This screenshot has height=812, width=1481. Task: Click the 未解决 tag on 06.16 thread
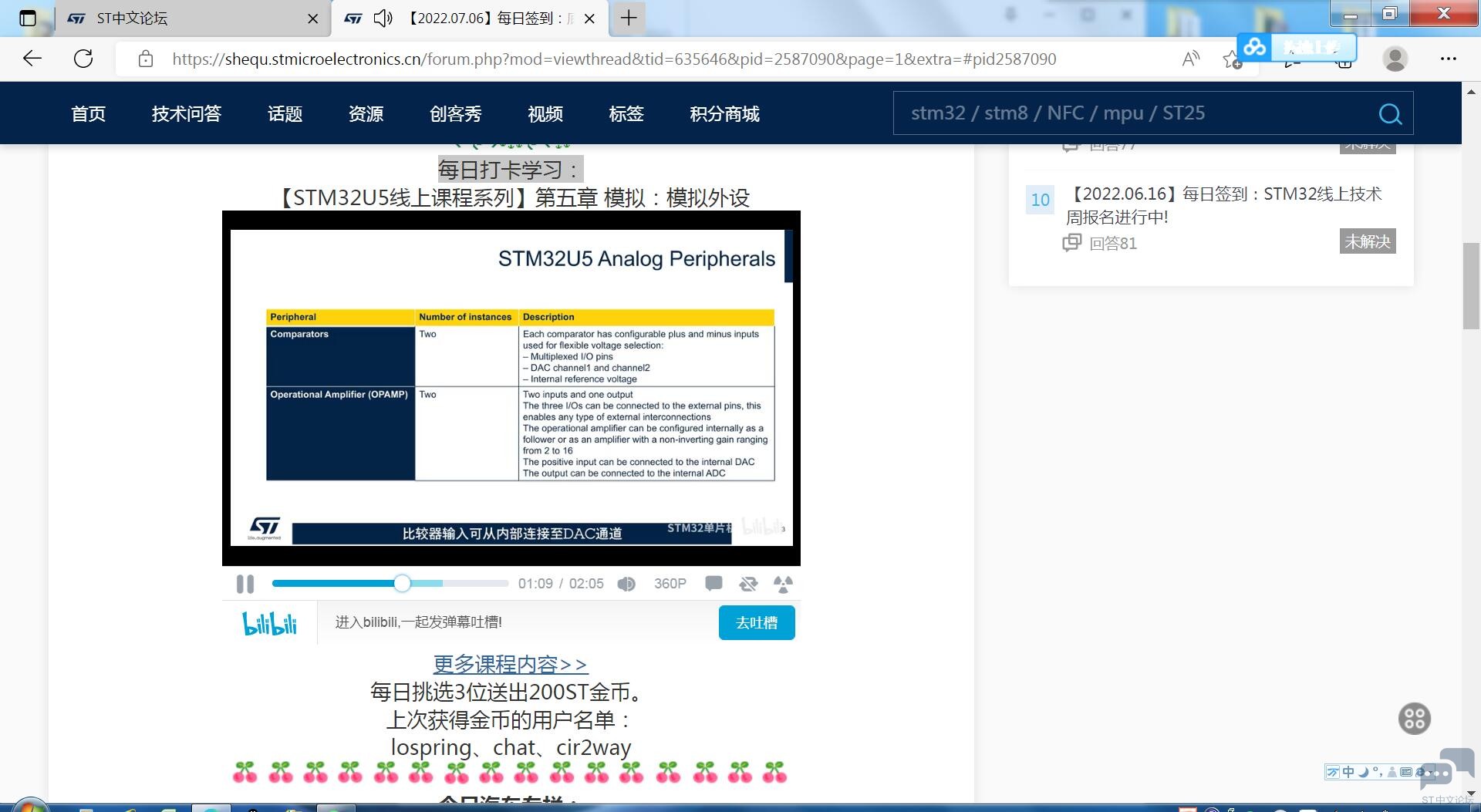[x=1368, y=241]
